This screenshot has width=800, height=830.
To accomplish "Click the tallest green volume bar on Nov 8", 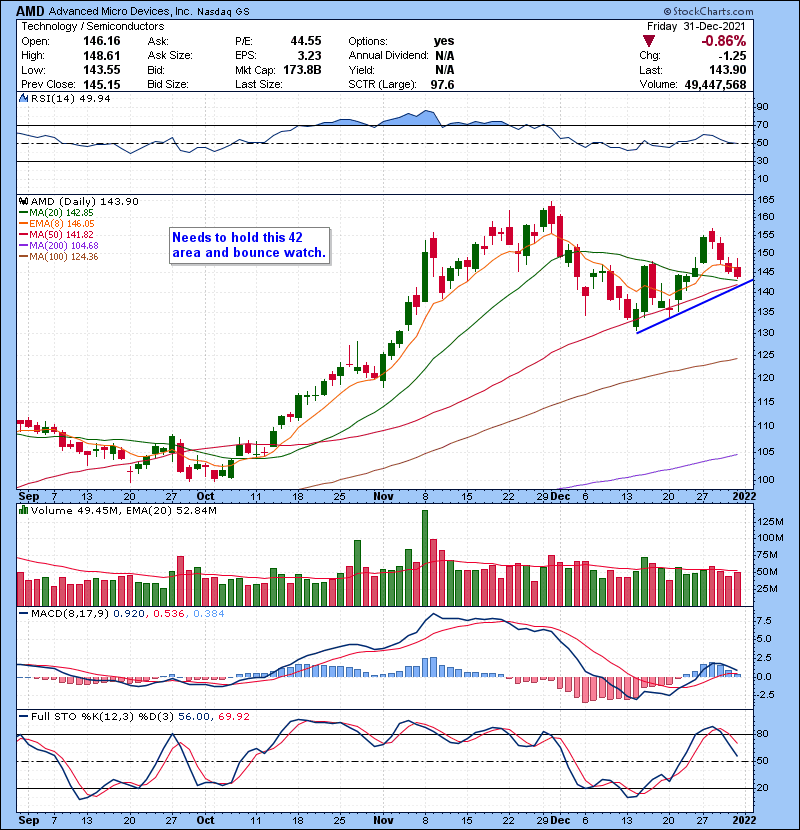I will click(x=425, y=558).
